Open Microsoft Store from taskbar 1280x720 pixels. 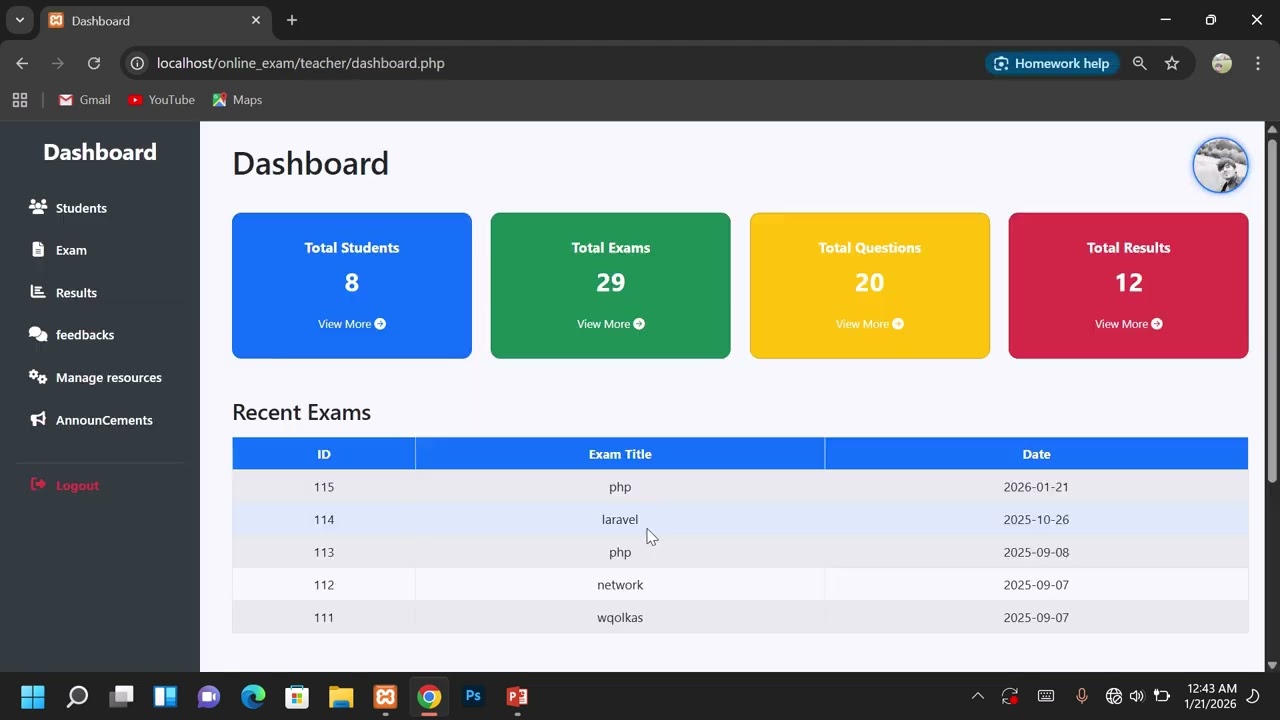pos(297,696)
